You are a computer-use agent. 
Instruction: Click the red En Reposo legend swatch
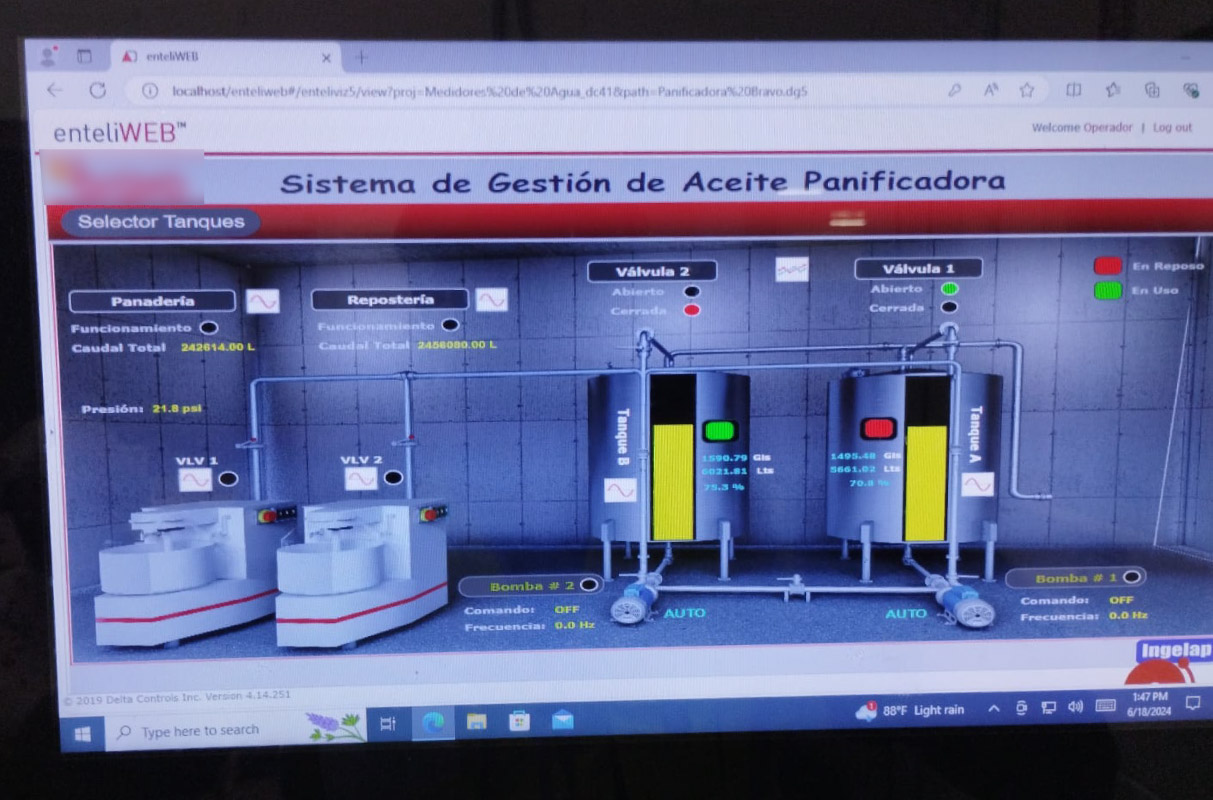coord(1107,266)
